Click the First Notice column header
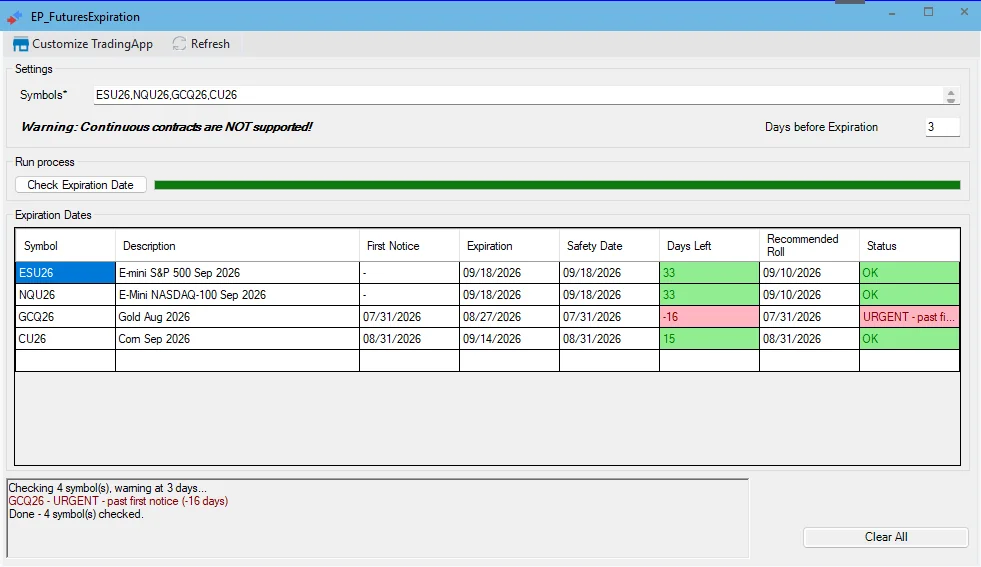This screenshot has height=567, width=981. [x=409, y=246]
